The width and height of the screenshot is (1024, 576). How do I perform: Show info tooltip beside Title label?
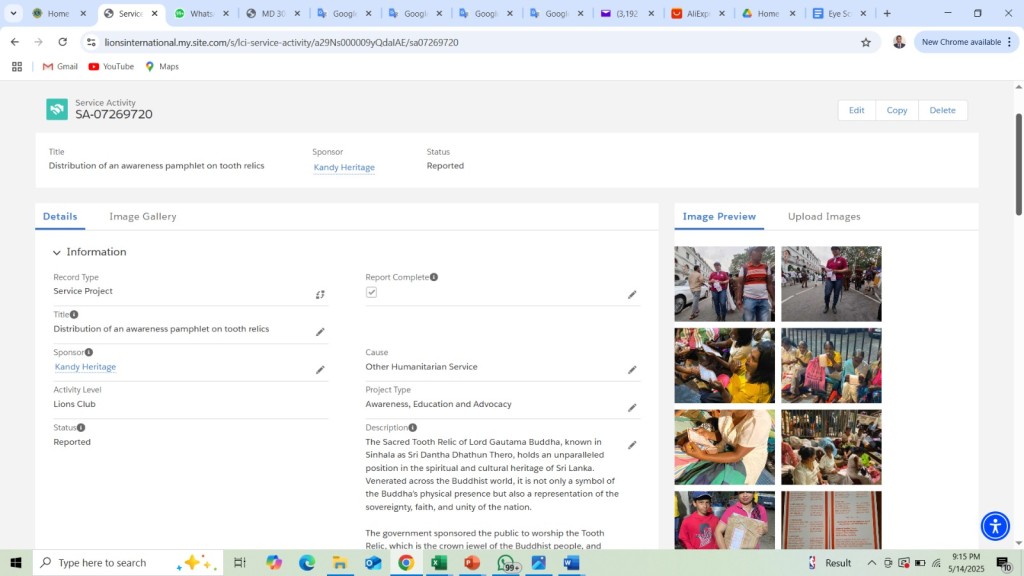point(74,314)
